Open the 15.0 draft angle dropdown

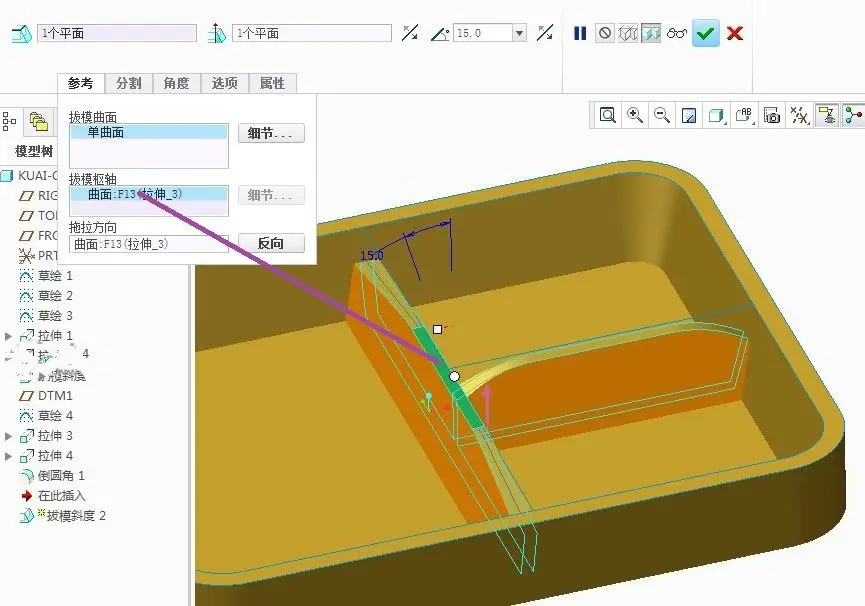[519, 34]
